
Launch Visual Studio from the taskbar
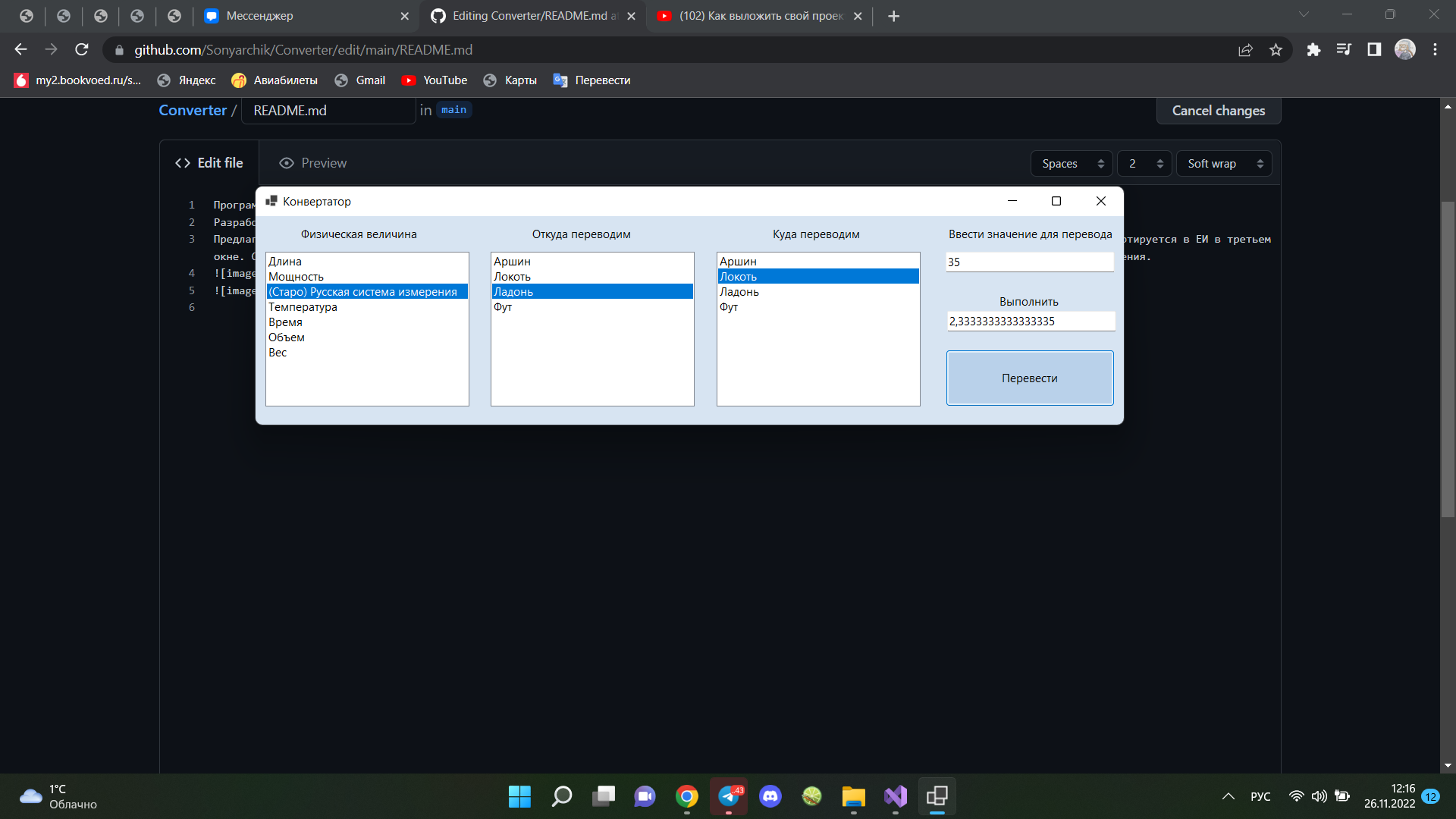[895, 796]
